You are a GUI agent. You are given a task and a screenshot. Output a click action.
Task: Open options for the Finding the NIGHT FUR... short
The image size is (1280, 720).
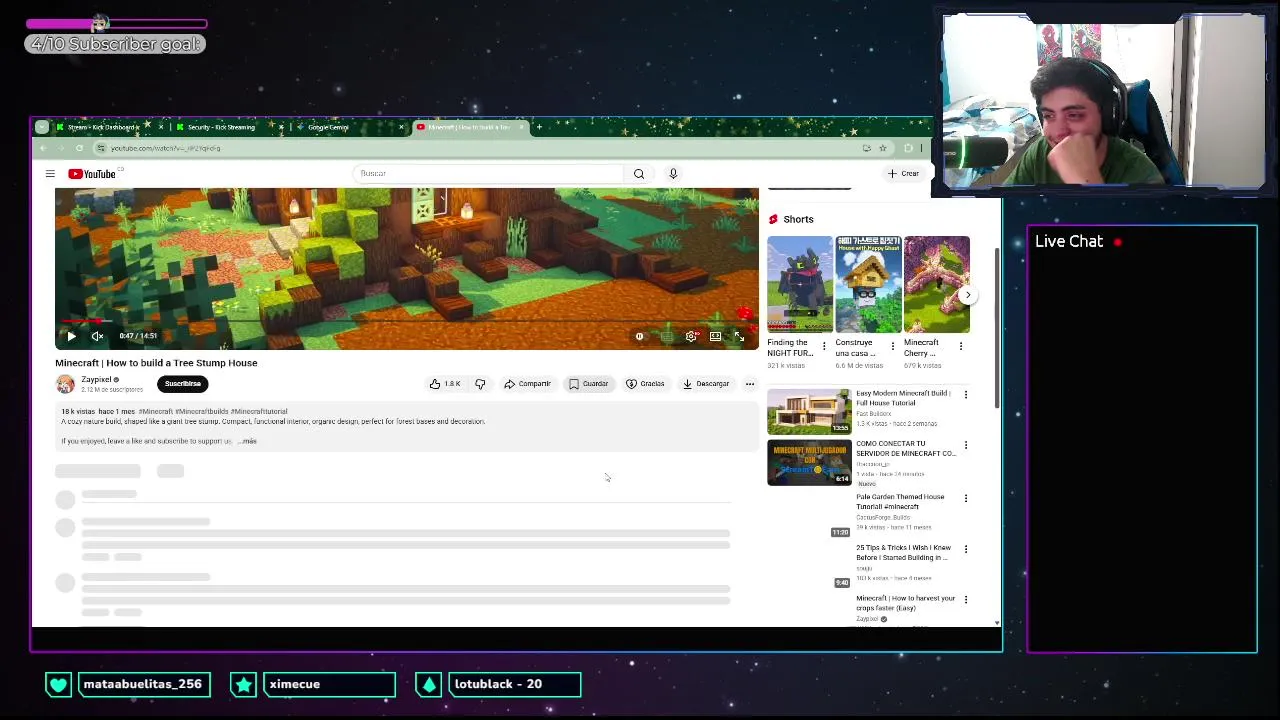[x=824, y=346]
